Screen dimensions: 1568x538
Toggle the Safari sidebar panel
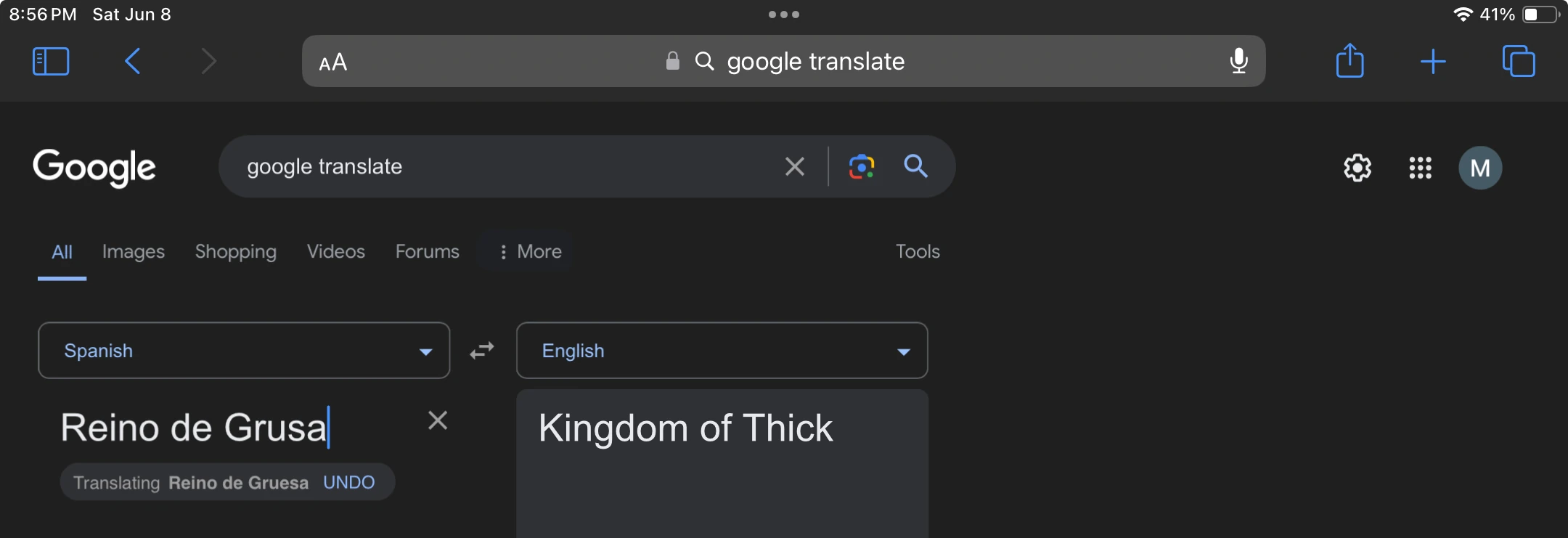tap(51, 62)
